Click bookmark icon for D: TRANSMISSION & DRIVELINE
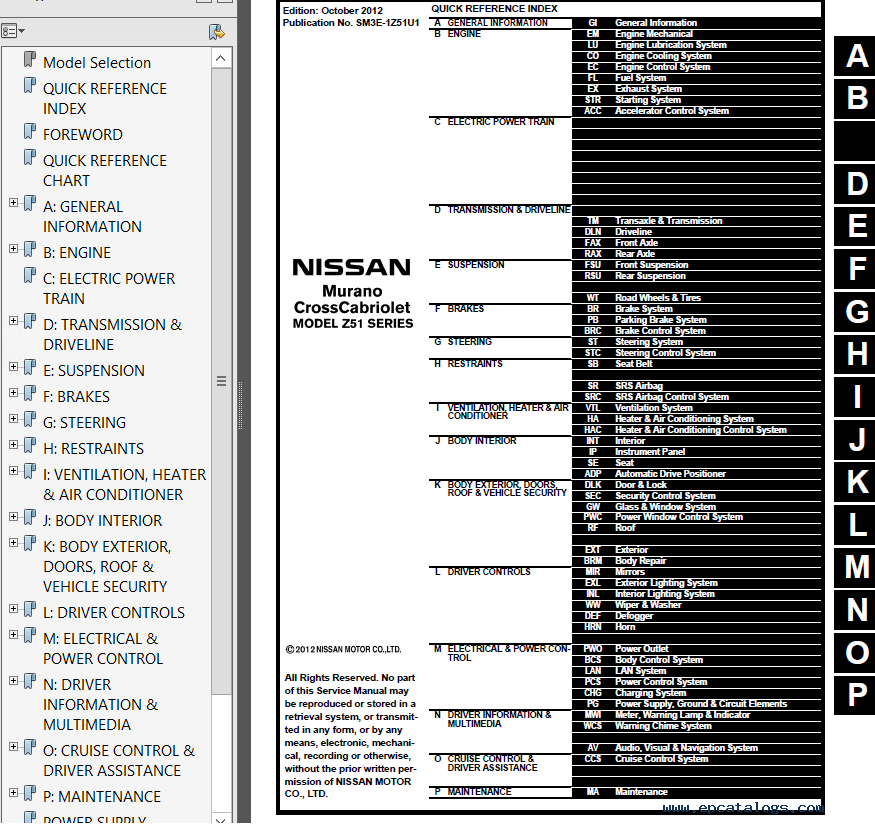The height and width of the screenshot is (824, 875). pyautogui.click(x=30, y=322)
